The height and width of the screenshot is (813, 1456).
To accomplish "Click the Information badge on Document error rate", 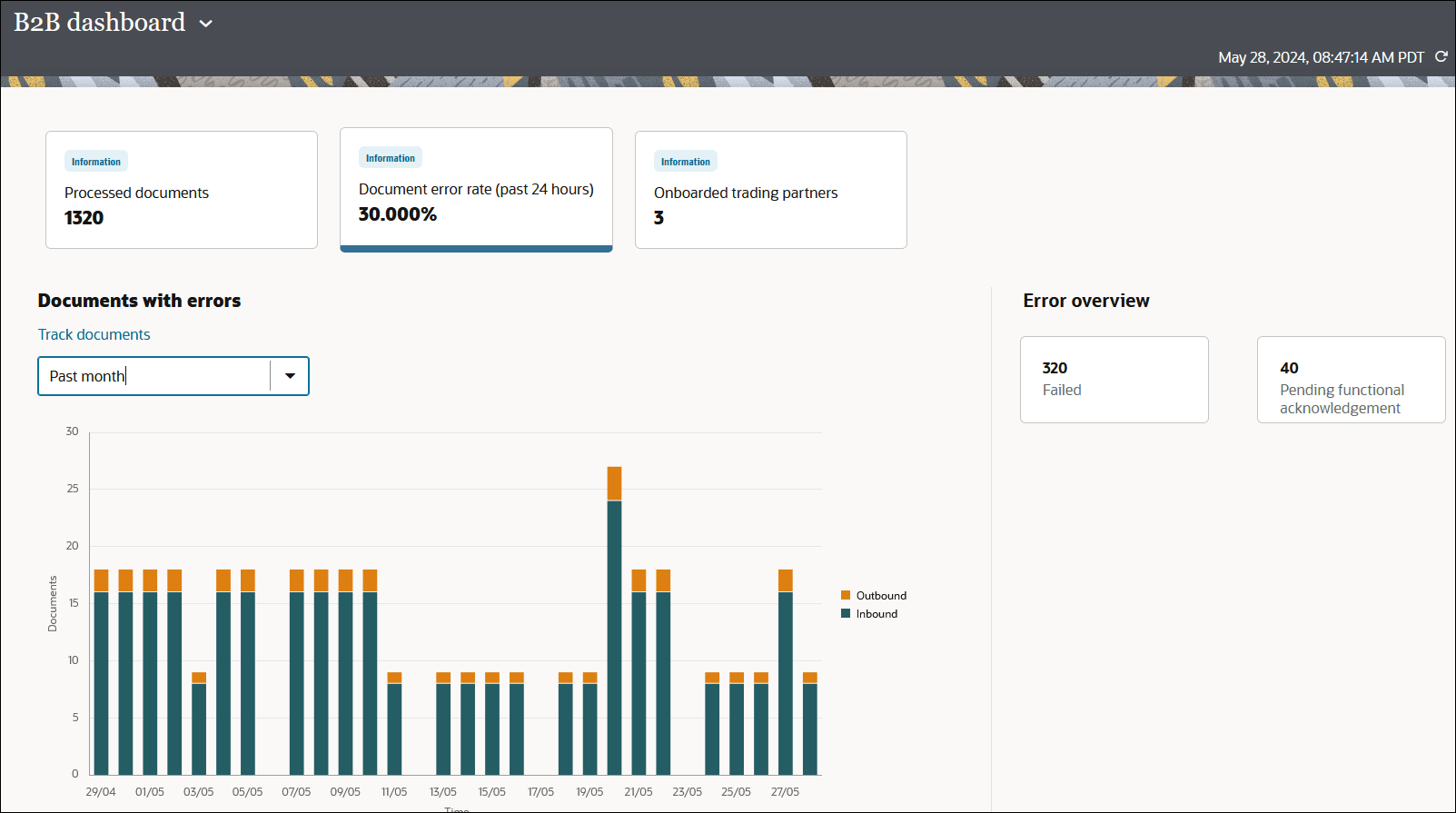I will 391,158.
